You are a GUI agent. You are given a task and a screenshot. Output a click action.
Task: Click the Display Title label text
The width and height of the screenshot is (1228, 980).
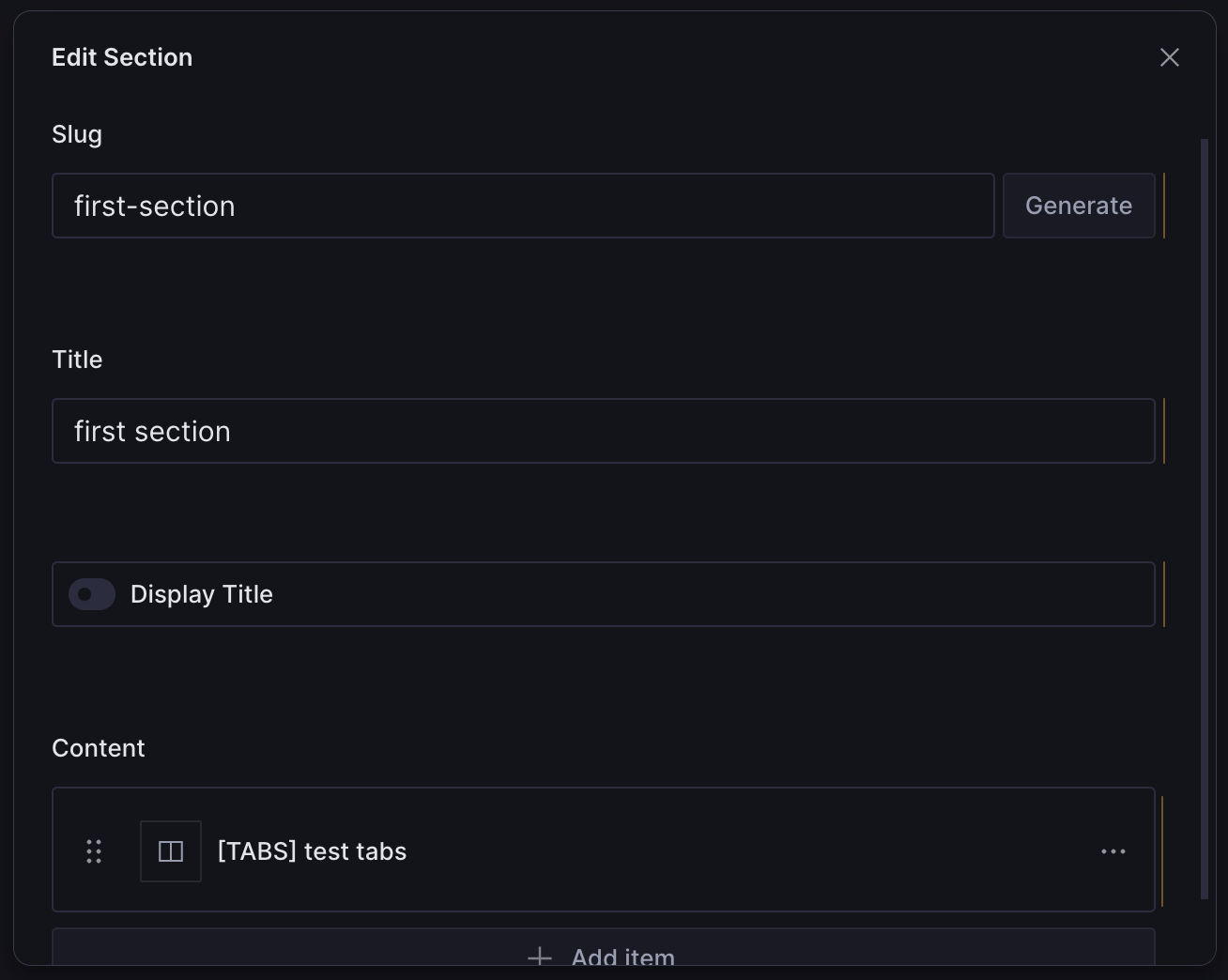point(202,594)
